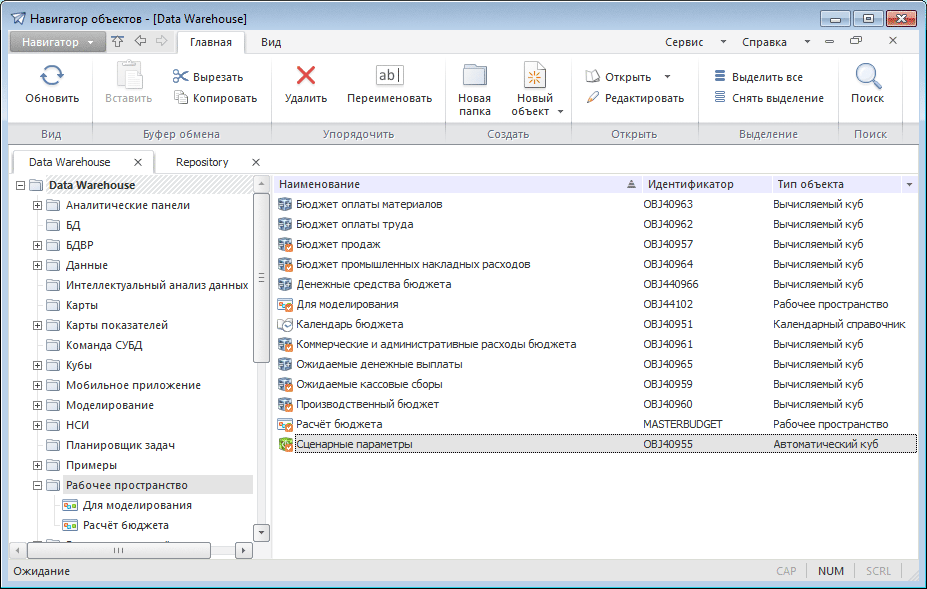Expand the Моделирование folder node
This screenshot has height=589, width=927.
pos(37,406)
